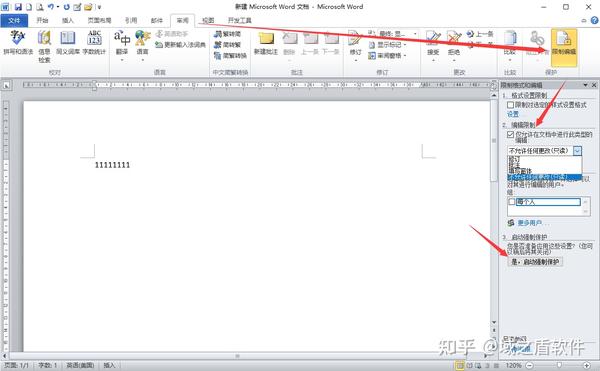Uncheck 'Allow only this type of editing' checkbox
Screen dimensions: 600x371
(x=510, y=135)
